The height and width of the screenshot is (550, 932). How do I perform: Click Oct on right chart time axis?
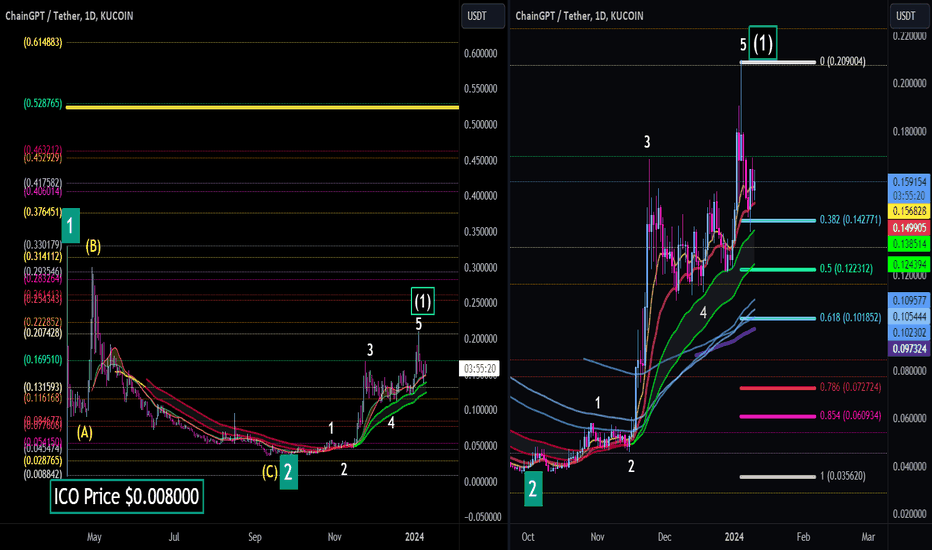tap(528, 537)
